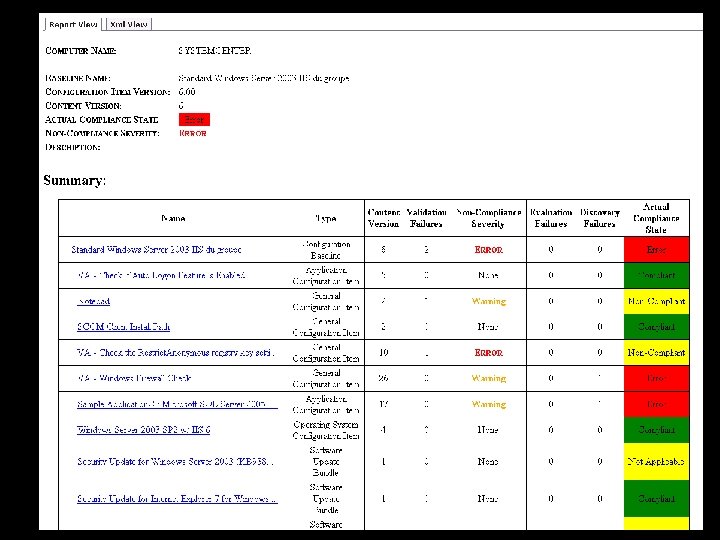Click the Name column header
This screenshot has height=540, width=720.
click(x=173, y=218)
